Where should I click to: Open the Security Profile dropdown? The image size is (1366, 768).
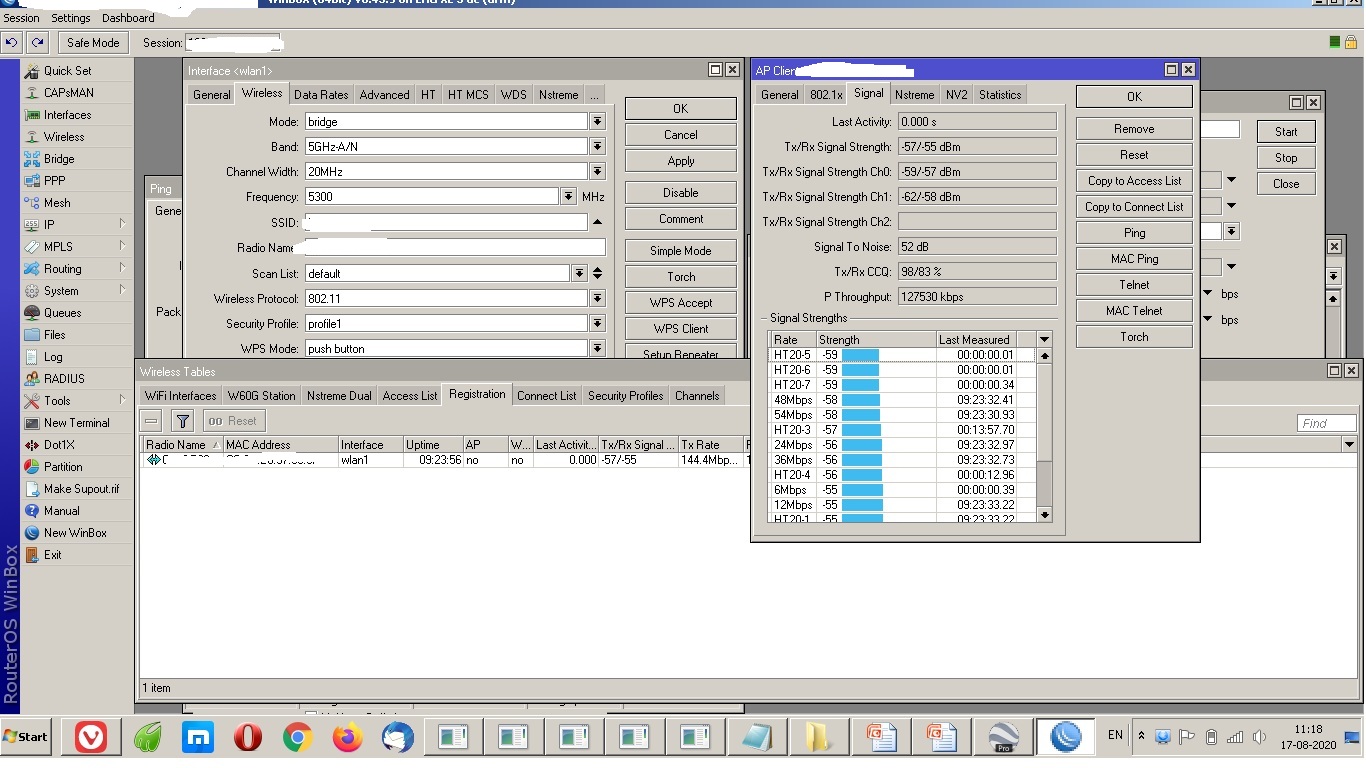(597, 324)
